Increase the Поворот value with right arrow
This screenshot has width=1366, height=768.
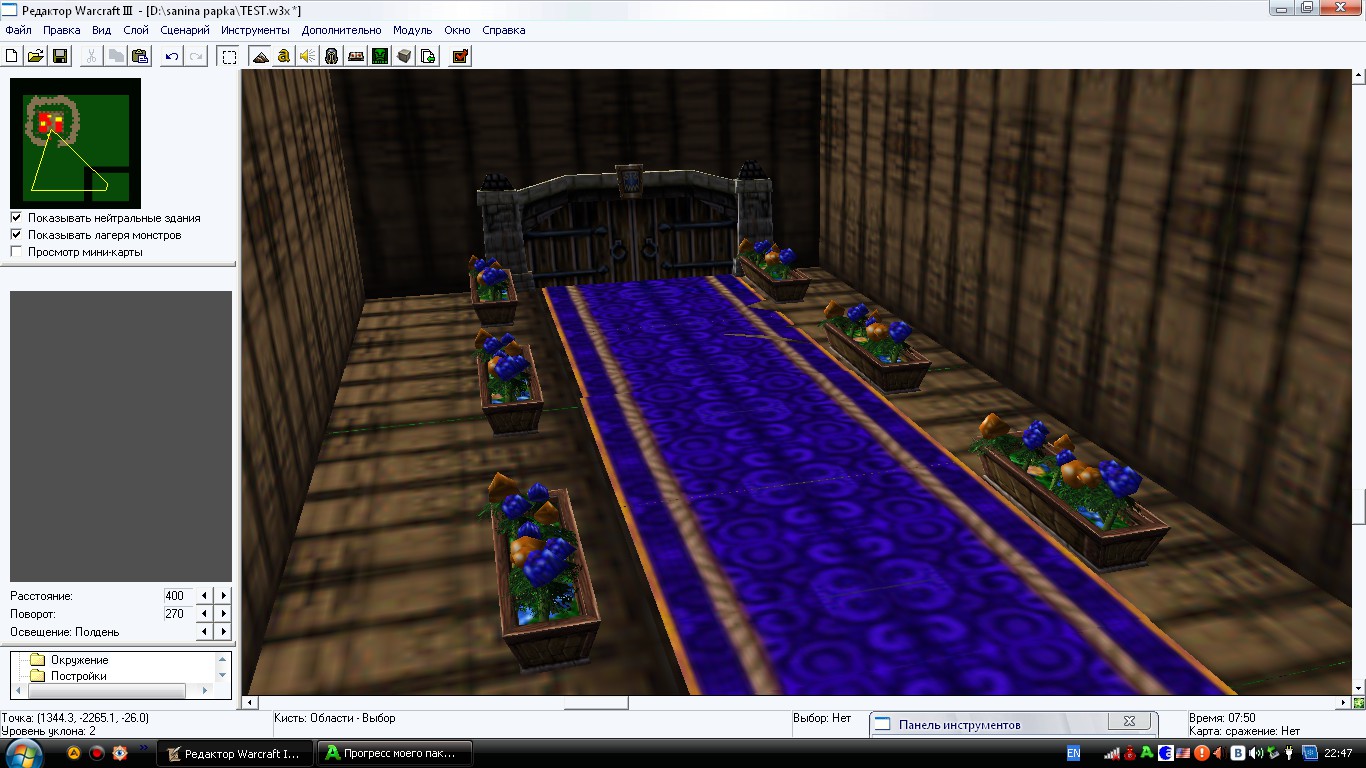click(x=224, y=613)
